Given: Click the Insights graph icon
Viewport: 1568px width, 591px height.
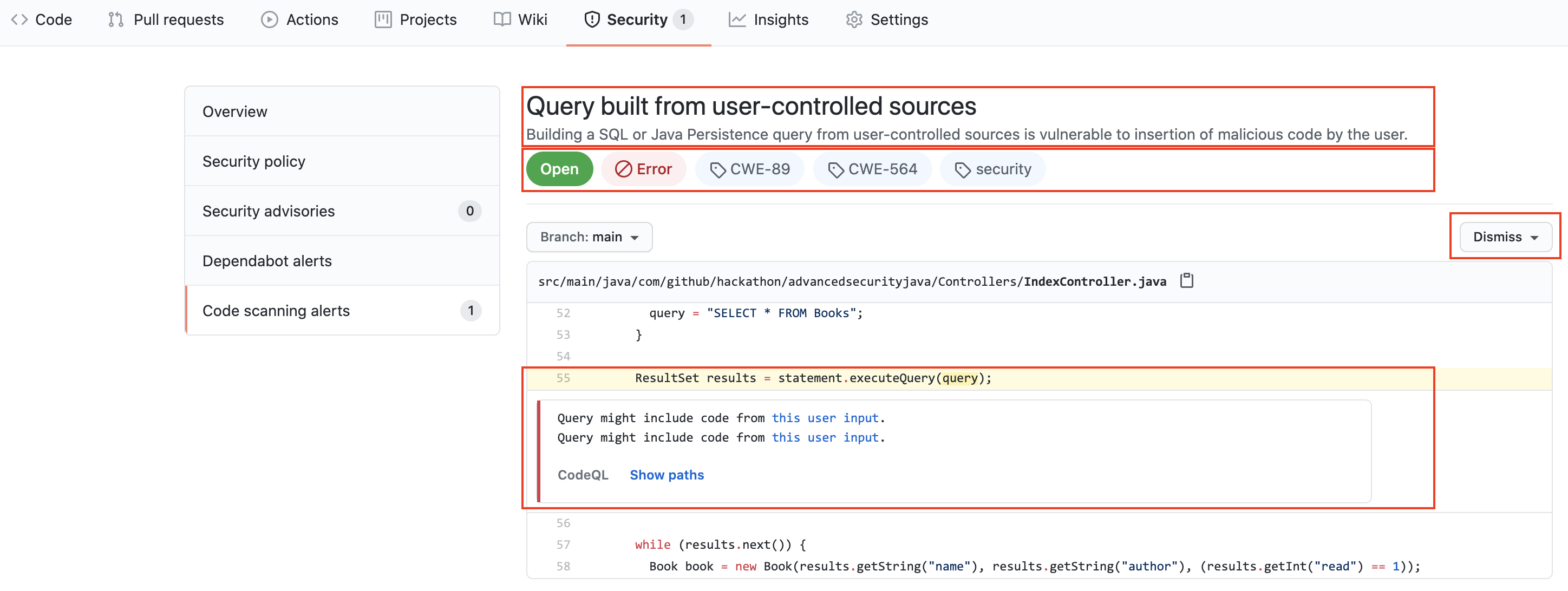Looking at the screenshot, I should coord(737,19).
